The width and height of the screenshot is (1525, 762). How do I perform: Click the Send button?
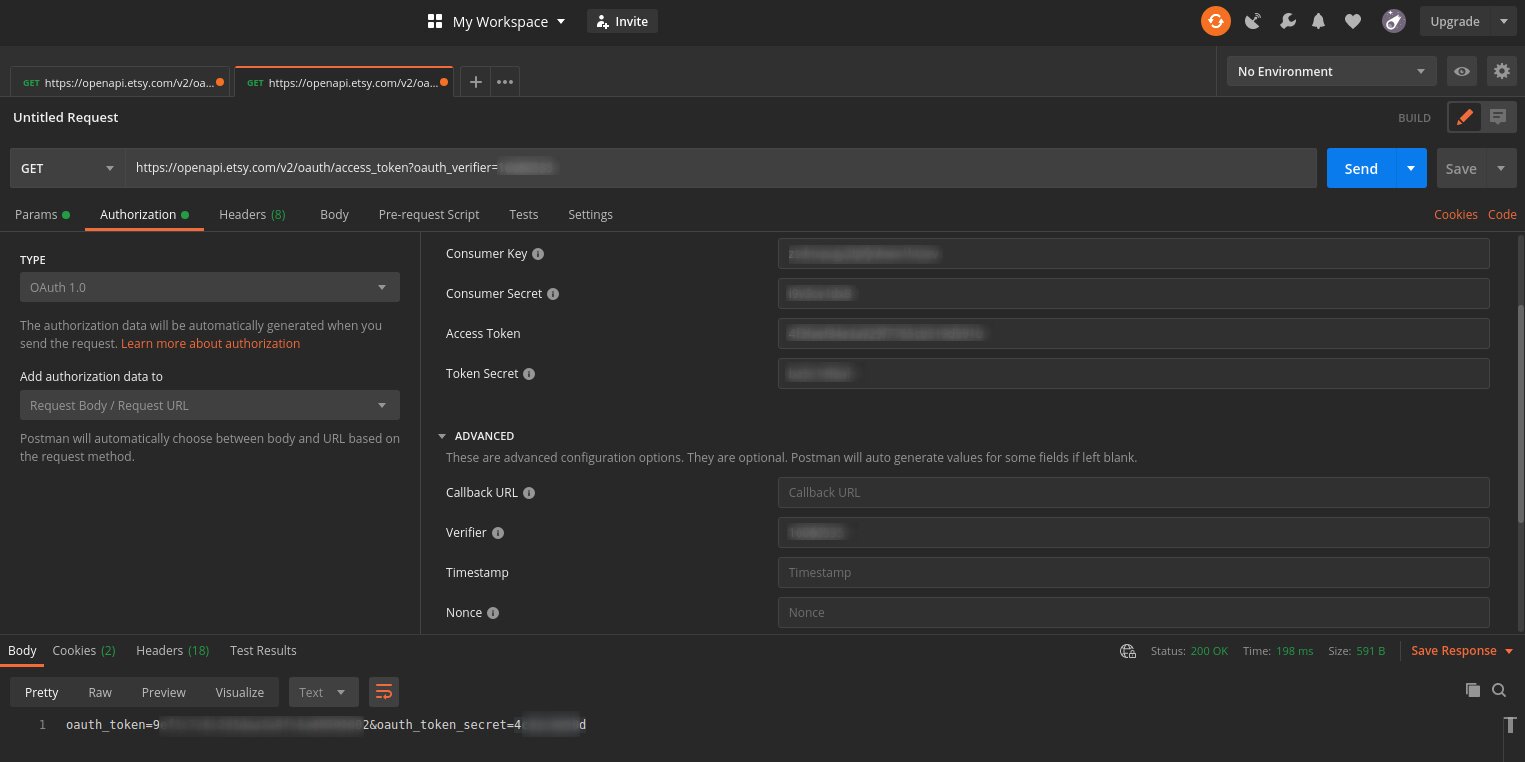pyautogui.click(x=1361, y=168)
